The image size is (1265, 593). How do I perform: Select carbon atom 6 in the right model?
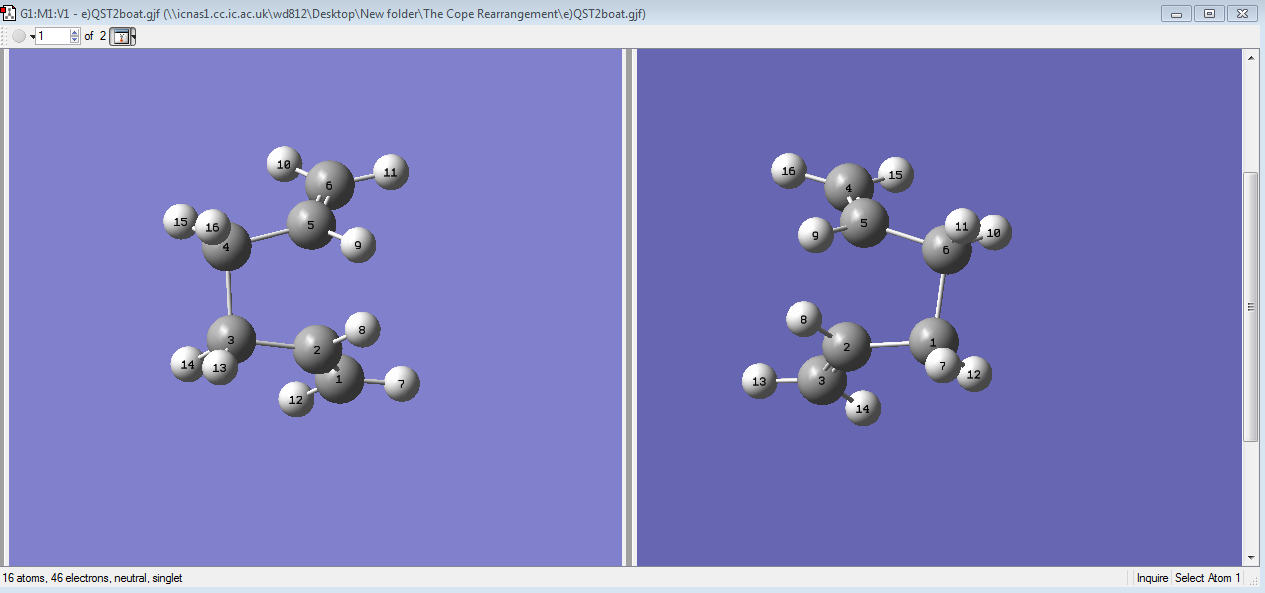tap(946, 249)
